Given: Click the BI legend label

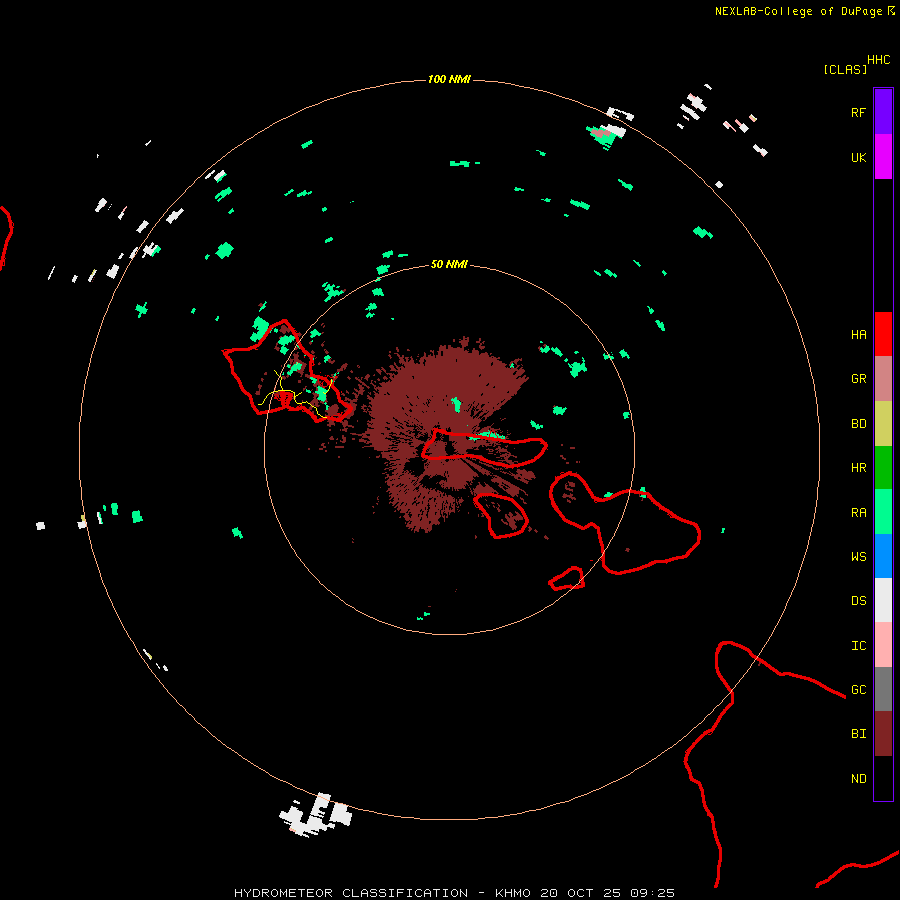Looking at the screenshot, I should click(x=858, y=734).
